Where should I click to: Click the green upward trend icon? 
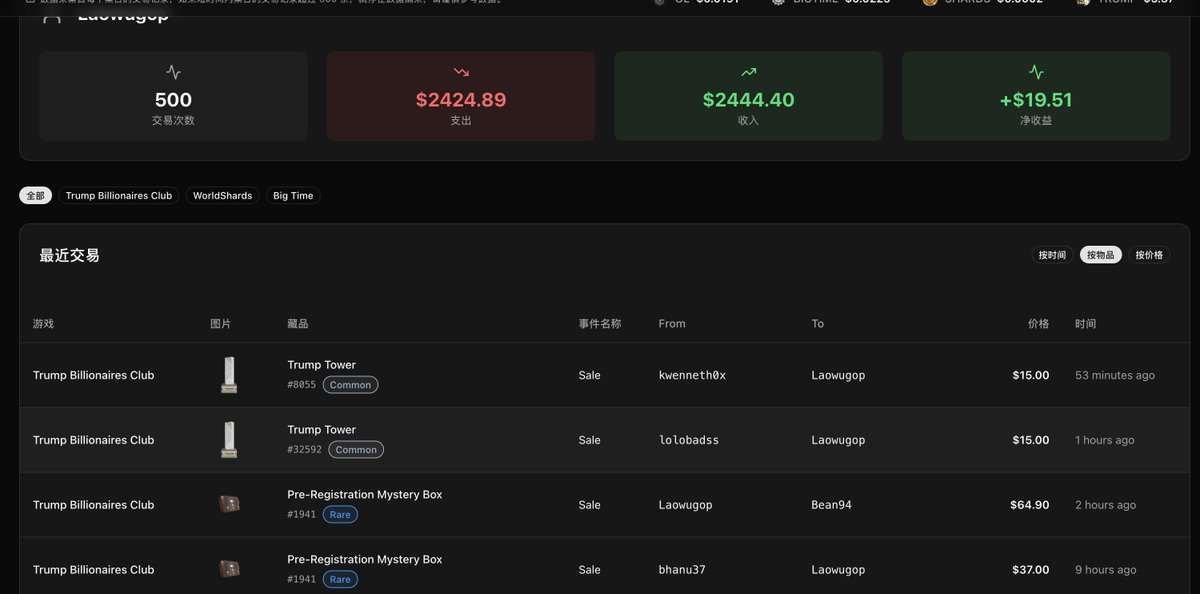coord(748,72)
